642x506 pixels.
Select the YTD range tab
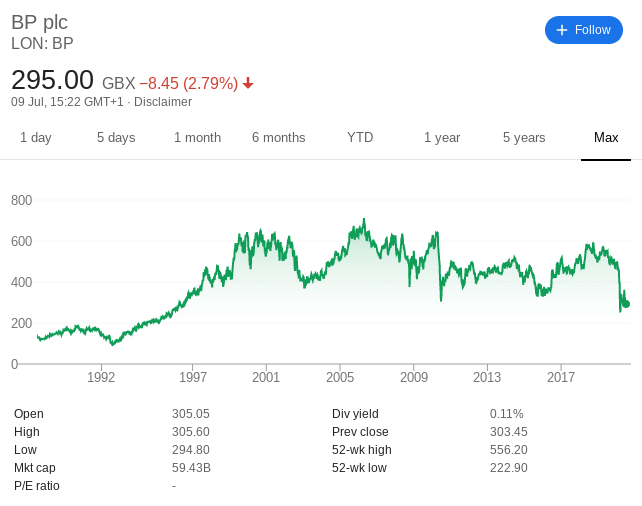click(360, 138)
